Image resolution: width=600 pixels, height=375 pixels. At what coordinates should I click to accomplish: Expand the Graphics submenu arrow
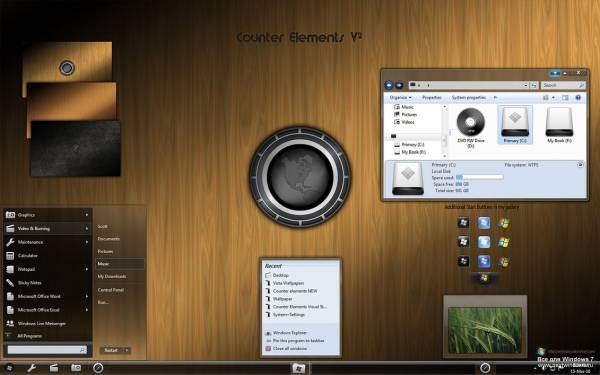[87, 215]
